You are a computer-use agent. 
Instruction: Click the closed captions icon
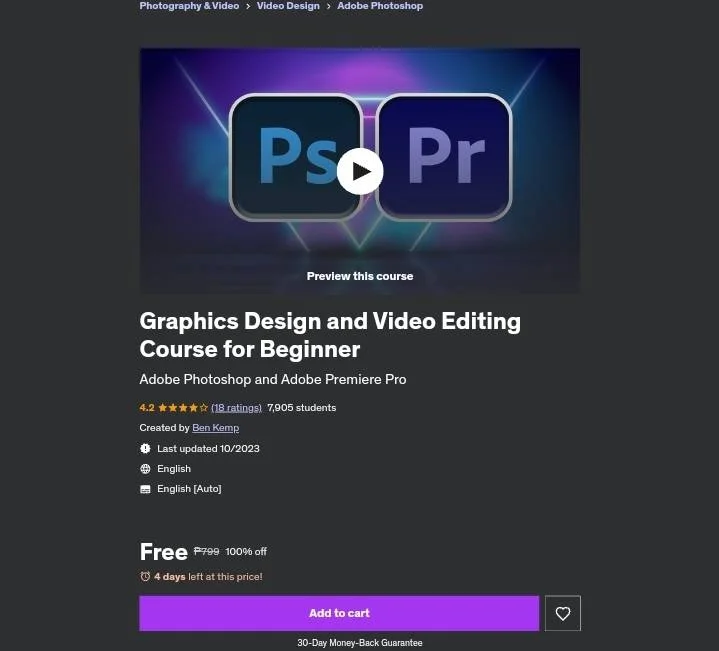(x=145, y=489)
